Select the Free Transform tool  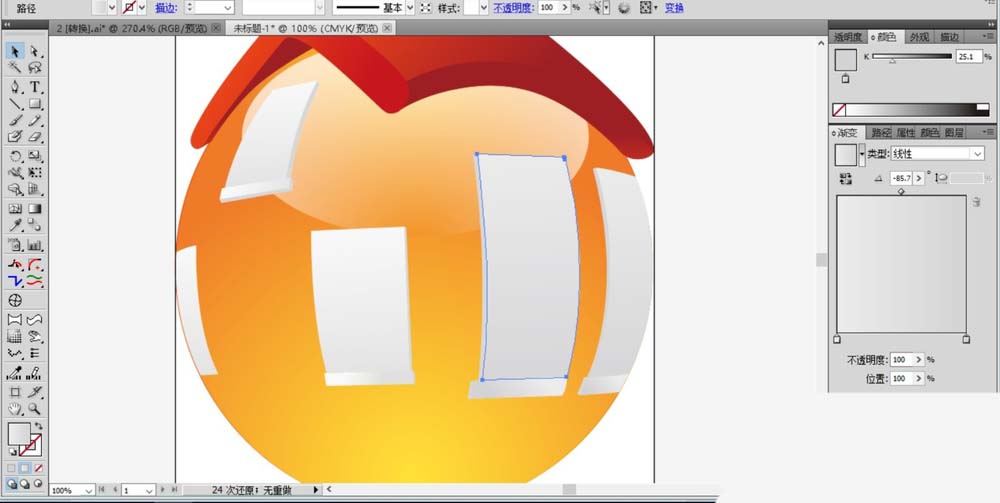[x=35, y=172]
